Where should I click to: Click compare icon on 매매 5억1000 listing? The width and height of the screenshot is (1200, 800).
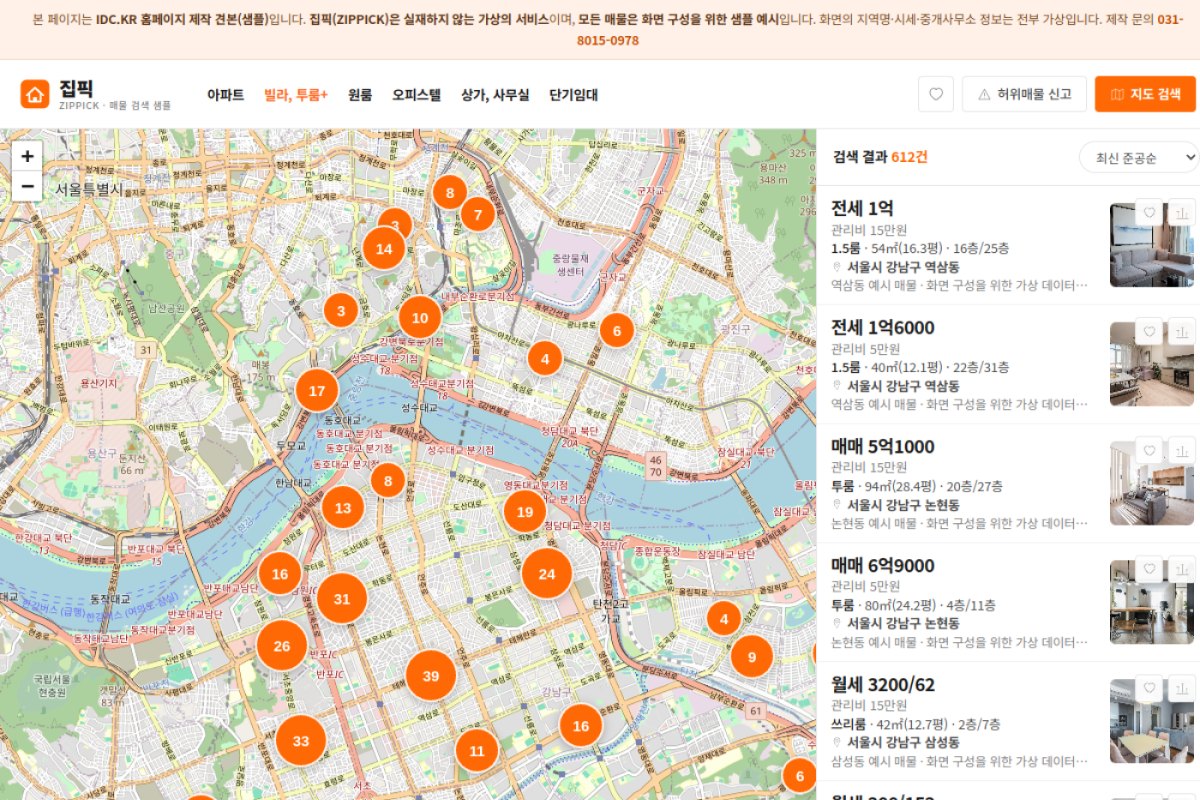pos(1181,451)
